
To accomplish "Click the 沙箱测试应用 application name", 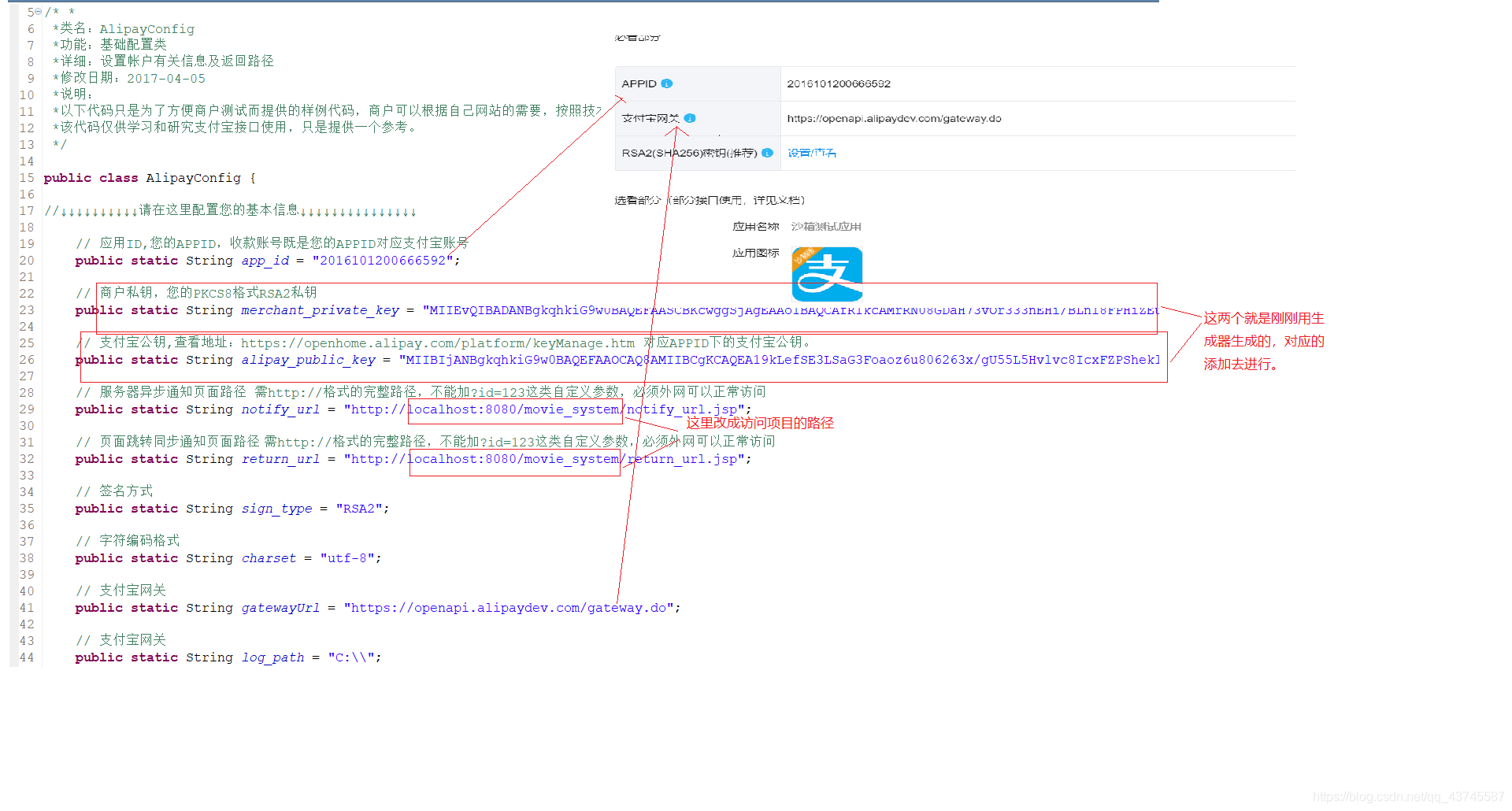I will 826,227.
